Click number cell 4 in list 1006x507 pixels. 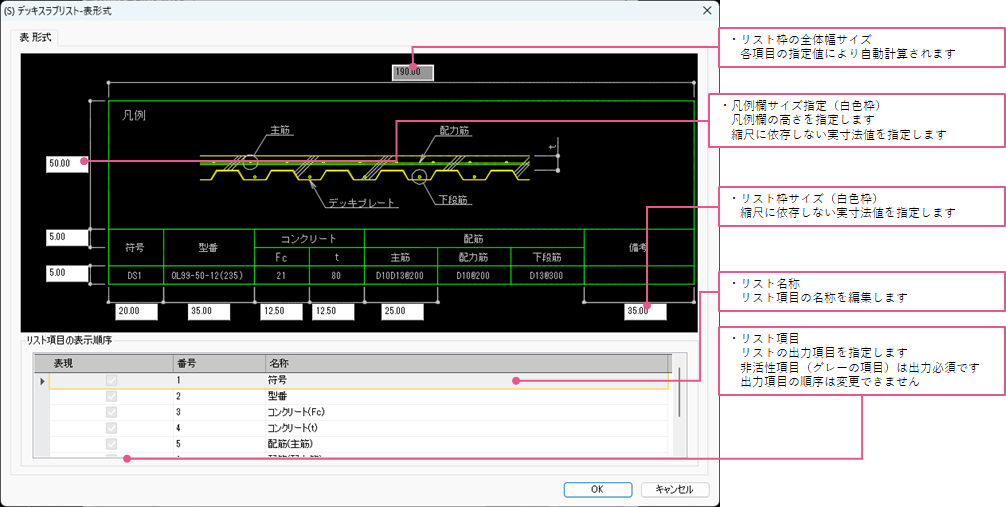(x=219, y=428)
